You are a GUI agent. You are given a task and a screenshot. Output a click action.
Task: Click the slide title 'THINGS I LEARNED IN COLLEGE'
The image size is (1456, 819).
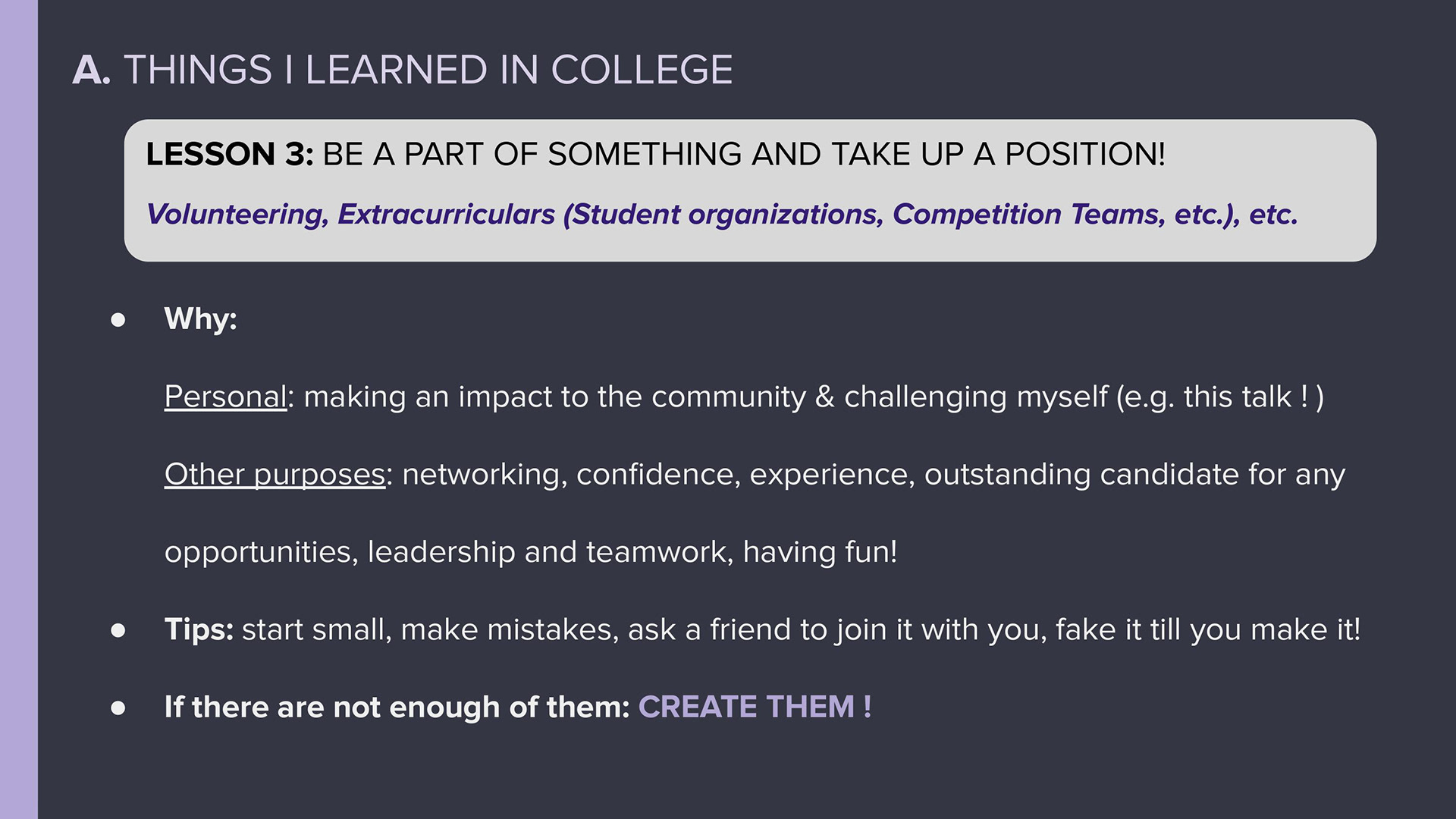[x=428, y=70]
